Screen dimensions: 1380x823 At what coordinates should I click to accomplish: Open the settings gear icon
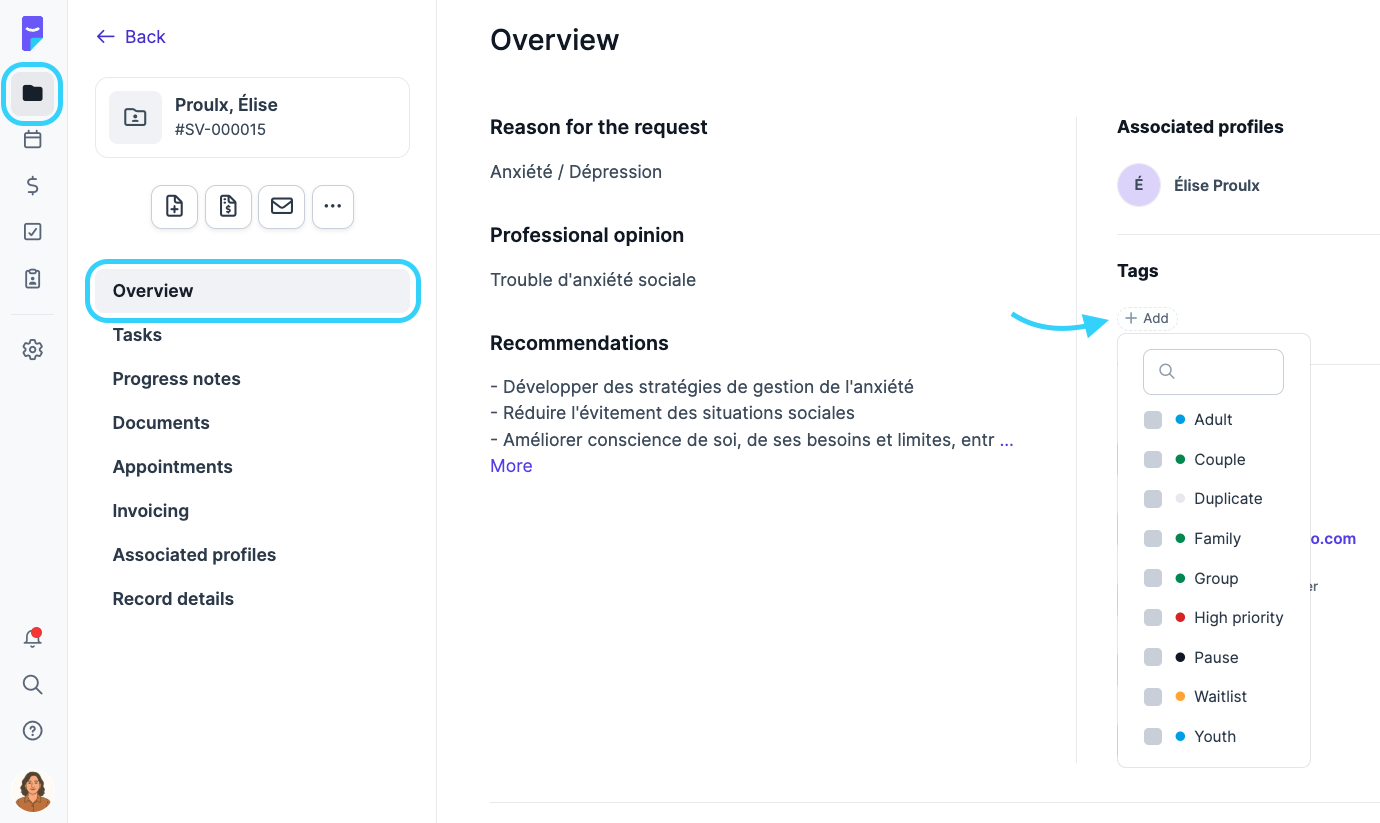33,350
